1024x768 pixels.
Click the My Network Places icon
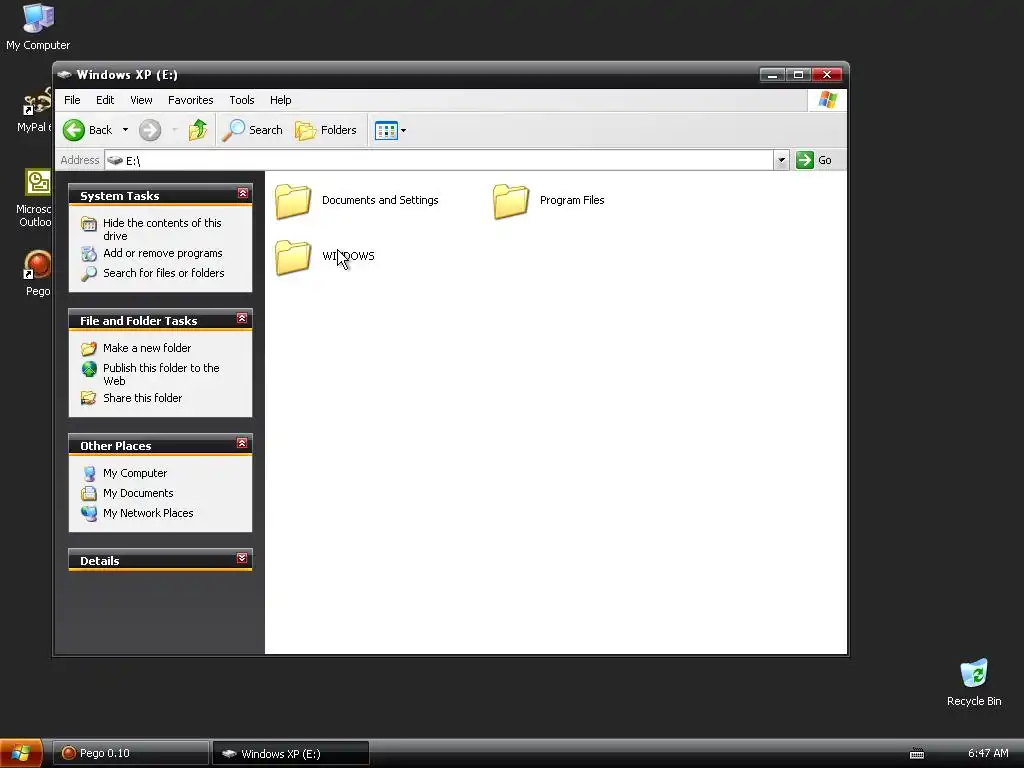tap(89, 513)
